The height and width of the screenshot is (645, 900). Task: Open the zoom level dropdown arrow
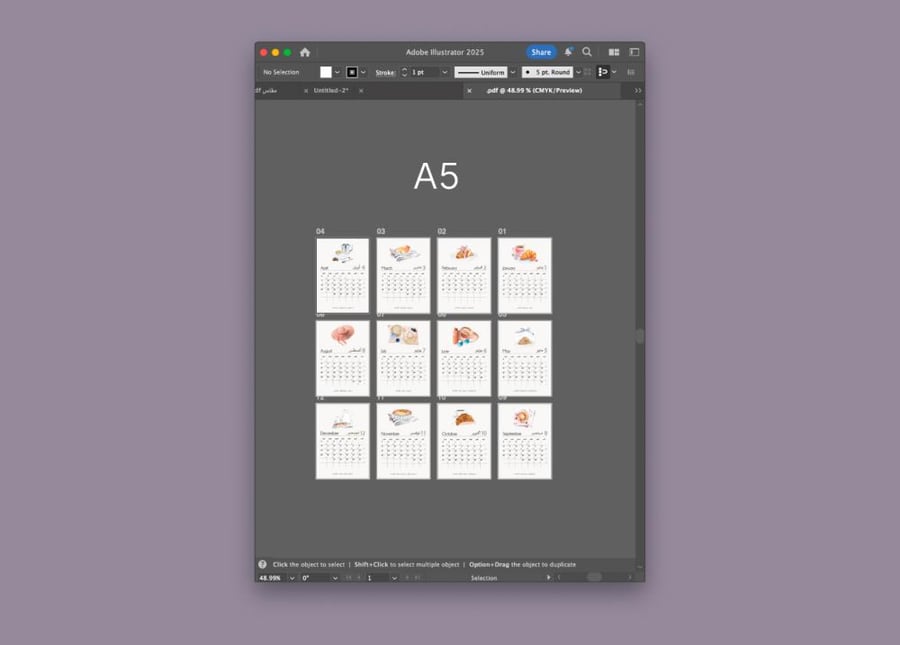[292, 578]
